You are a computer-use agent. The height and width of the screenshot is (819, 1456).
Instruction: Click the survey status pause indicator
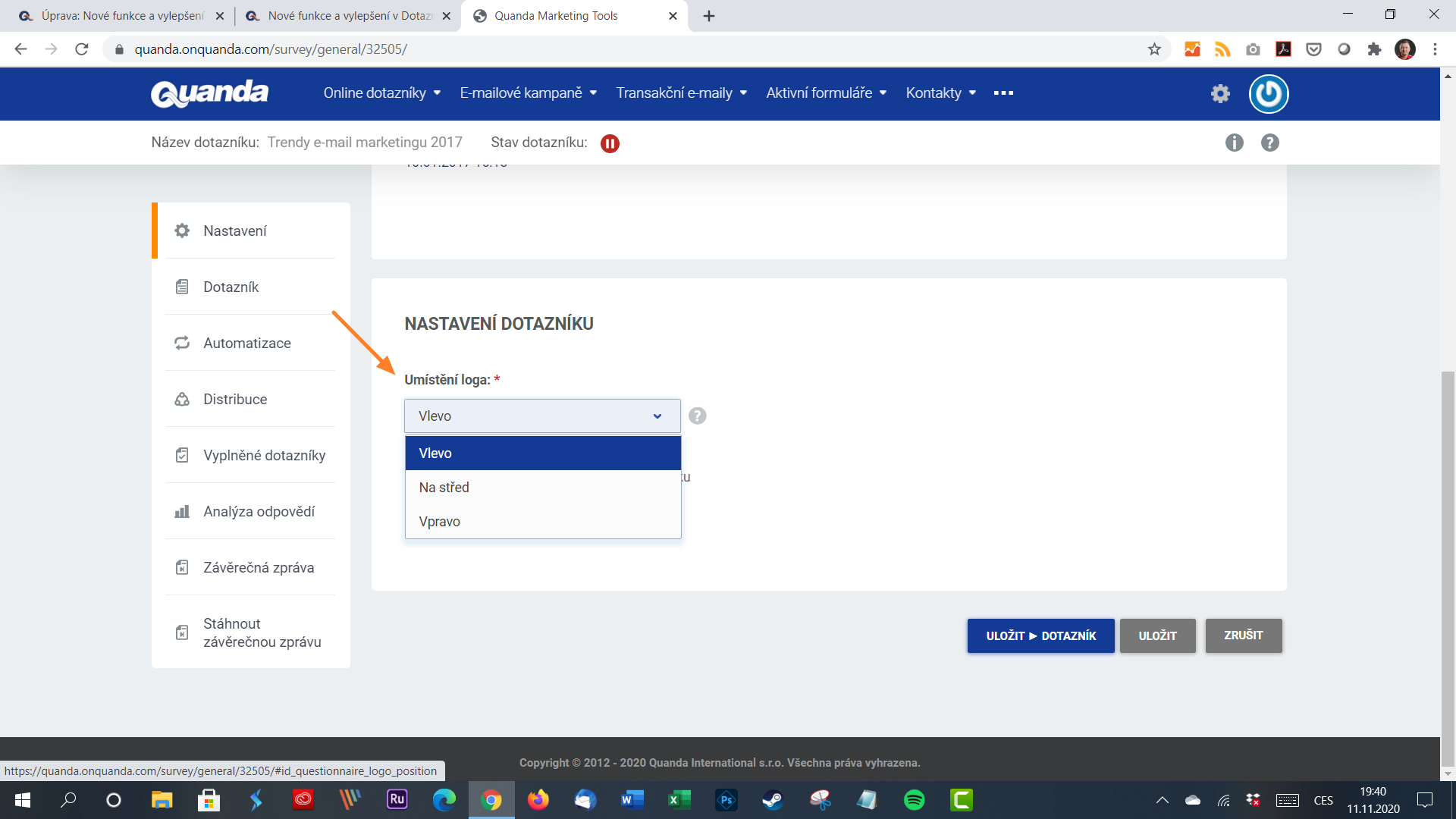(x=610, y=143)
